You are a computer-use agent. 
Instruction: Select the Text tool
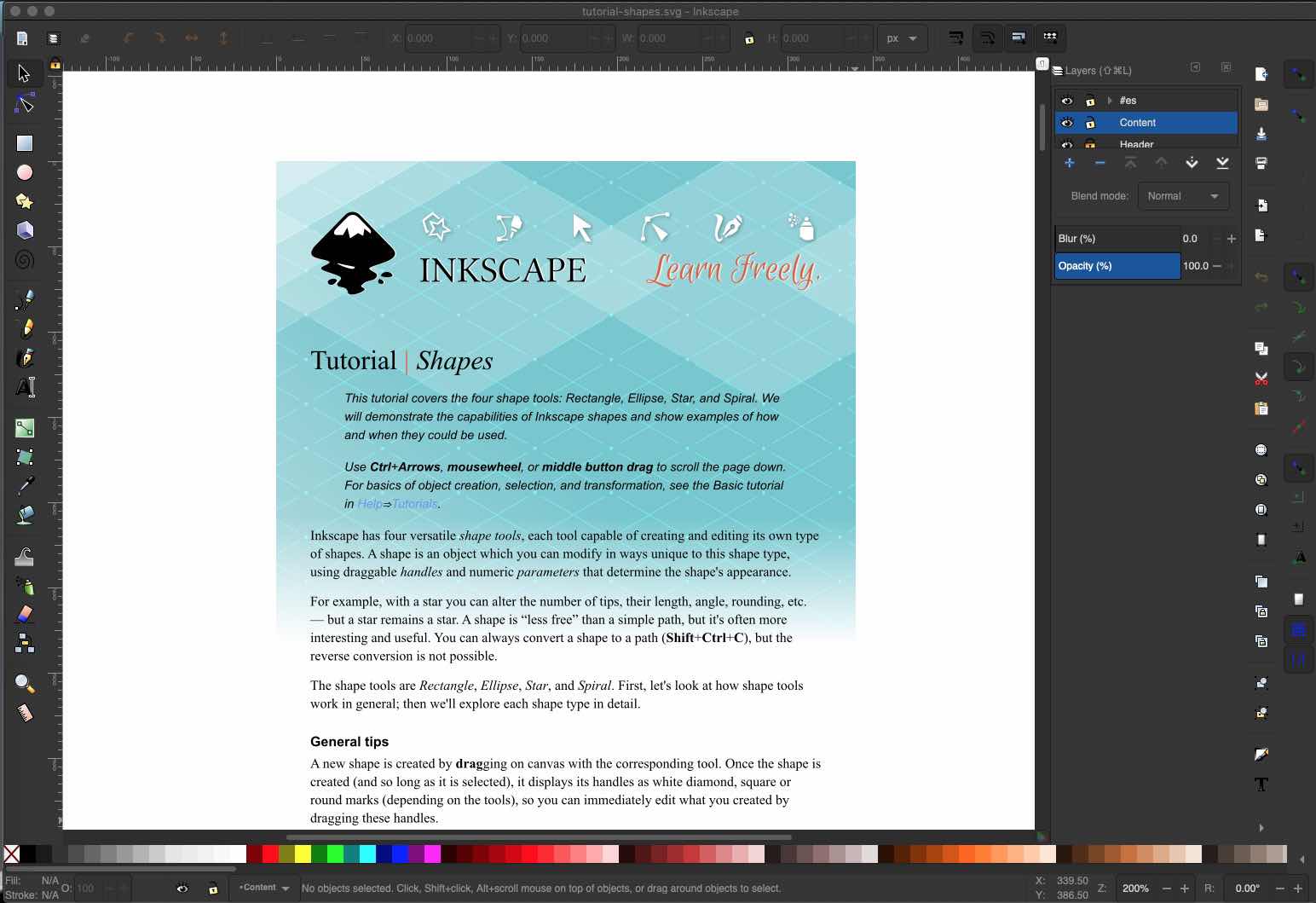click(24, 386)
